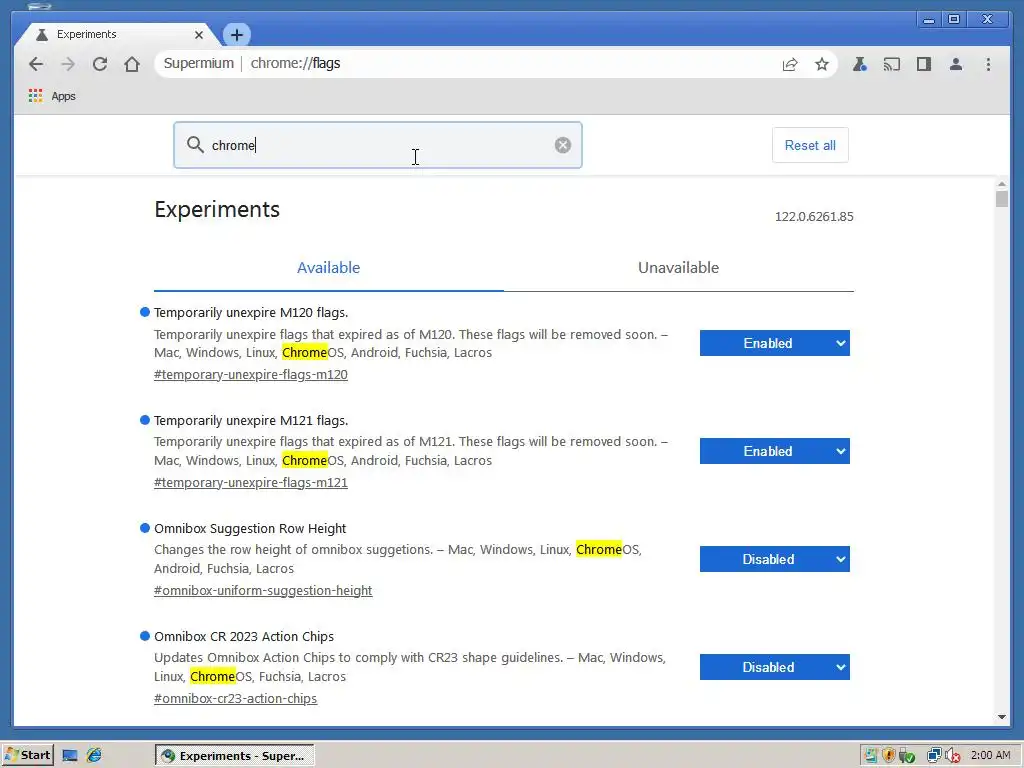1024x768 pixels.
Task: Open #temporary-unexpire-flags-m121 link
Action: 251,483
